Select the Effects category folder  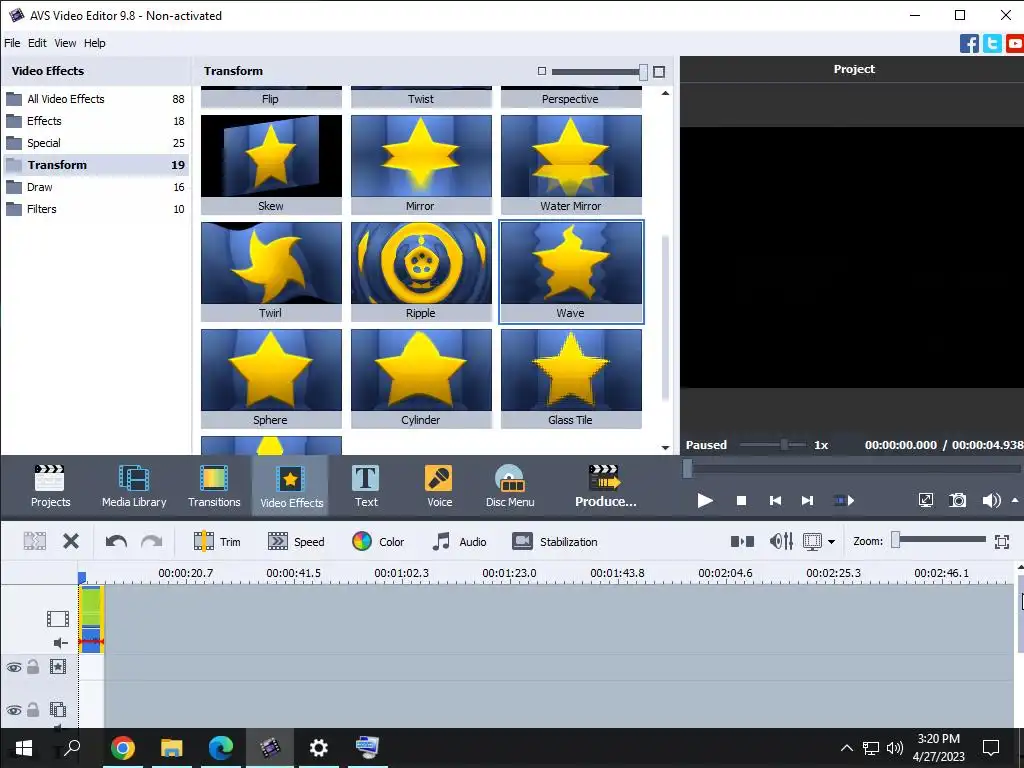tap(95, 121)
